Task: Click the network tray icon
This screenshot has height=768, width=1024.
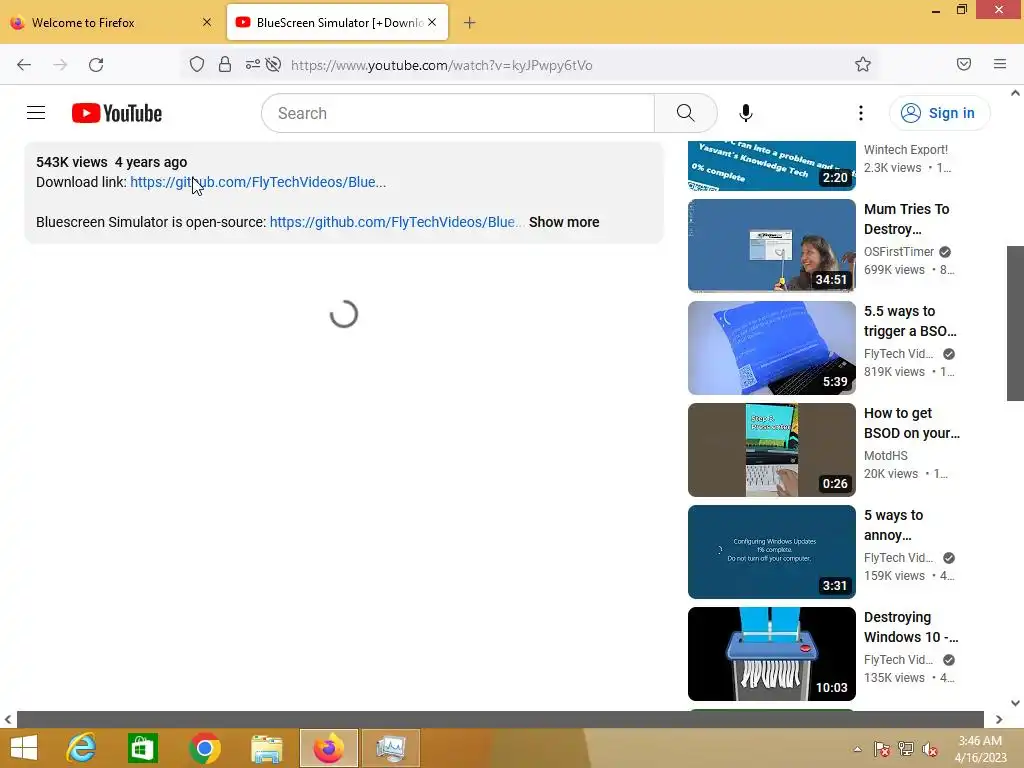Action: tap(906, 749)
